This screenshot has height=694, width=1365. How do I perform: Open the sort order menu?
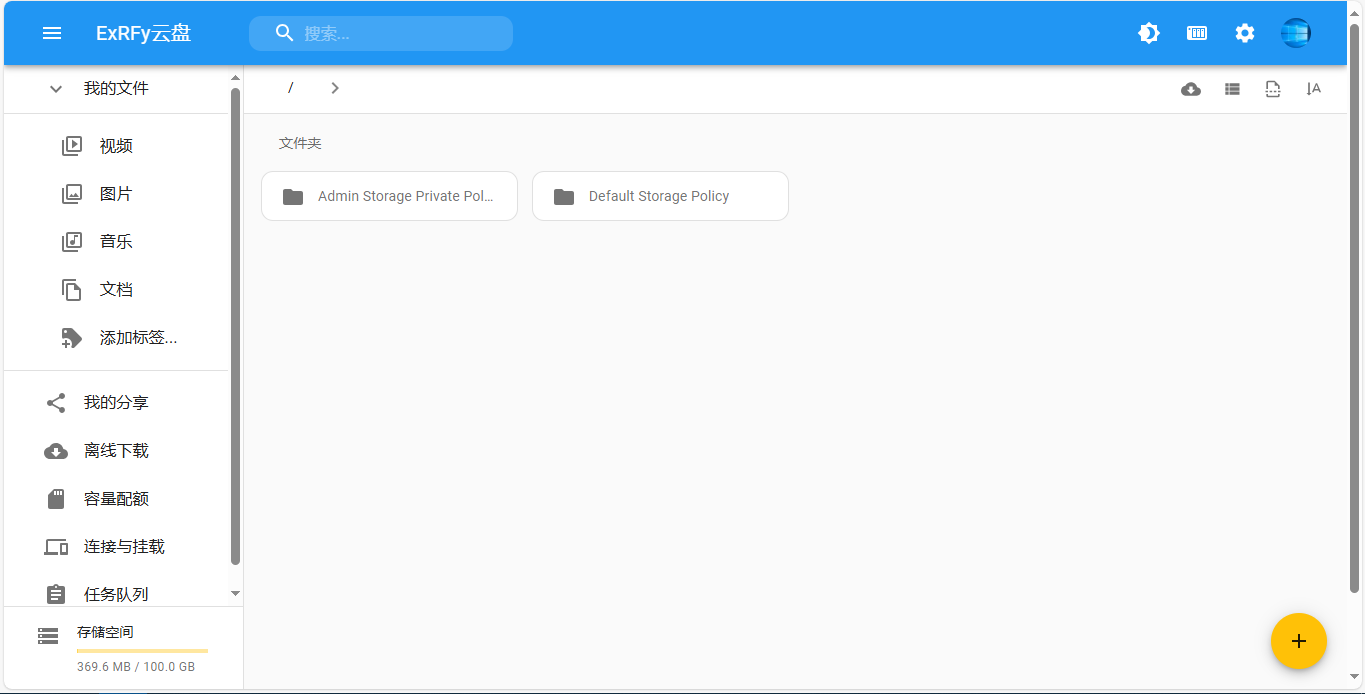1313,89
